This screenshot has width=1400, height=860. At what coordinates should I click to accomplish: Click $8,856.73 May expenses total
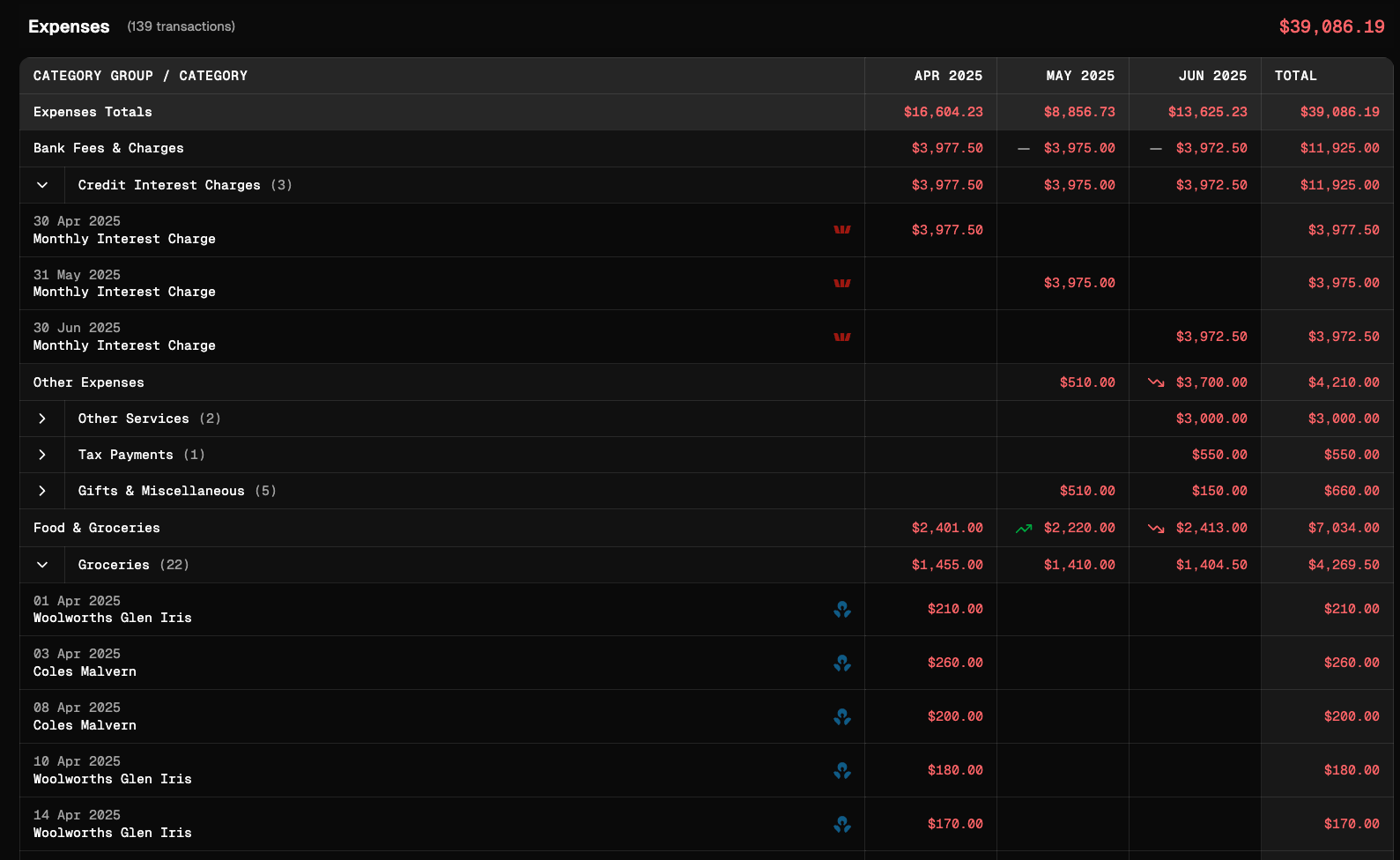click(x=1079, y=112)
